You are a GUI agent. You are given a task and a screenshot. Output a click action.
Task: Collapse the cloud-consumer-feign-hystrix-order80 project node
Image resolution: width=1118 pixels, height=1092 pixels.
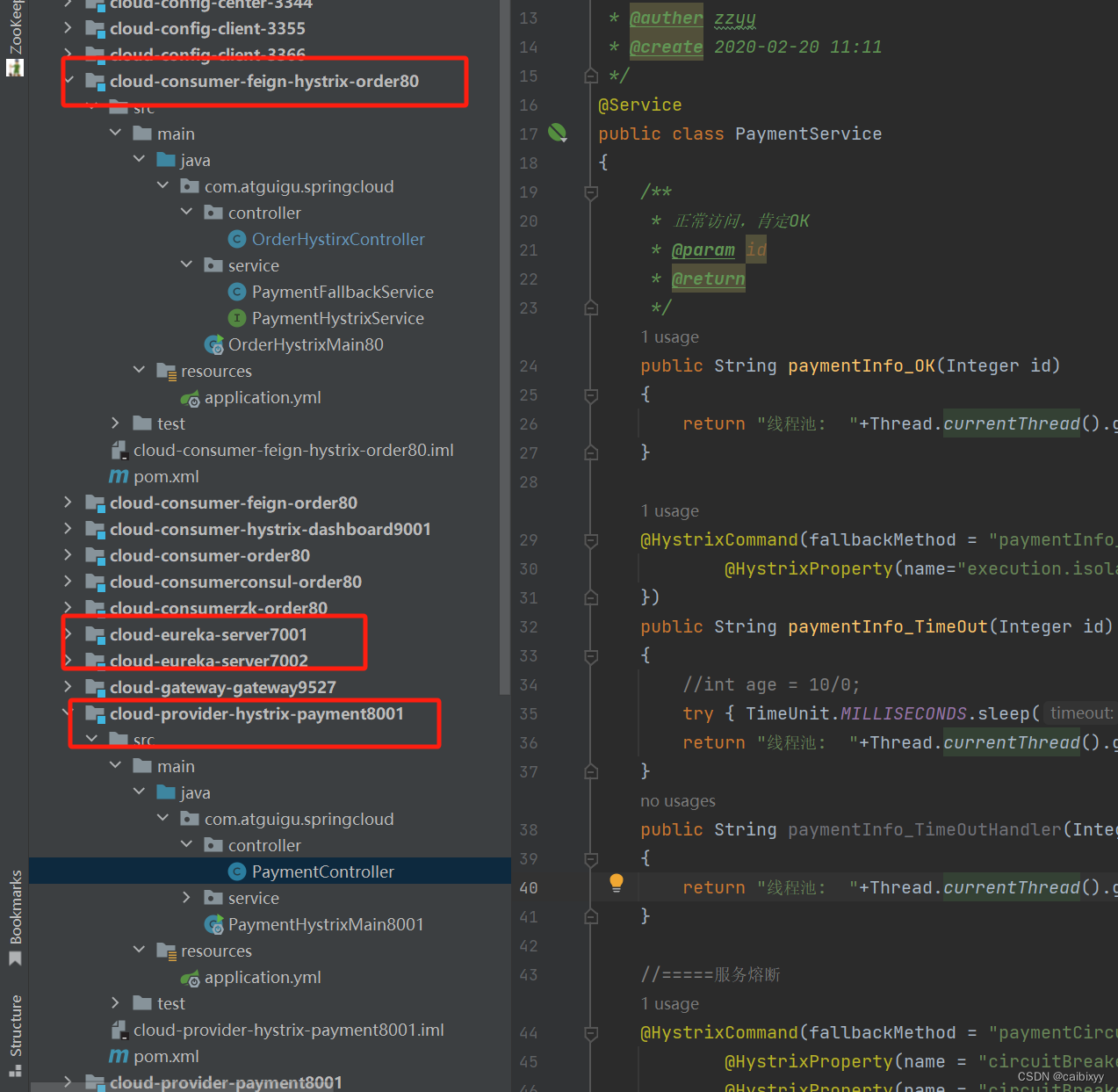coord(69,81)
